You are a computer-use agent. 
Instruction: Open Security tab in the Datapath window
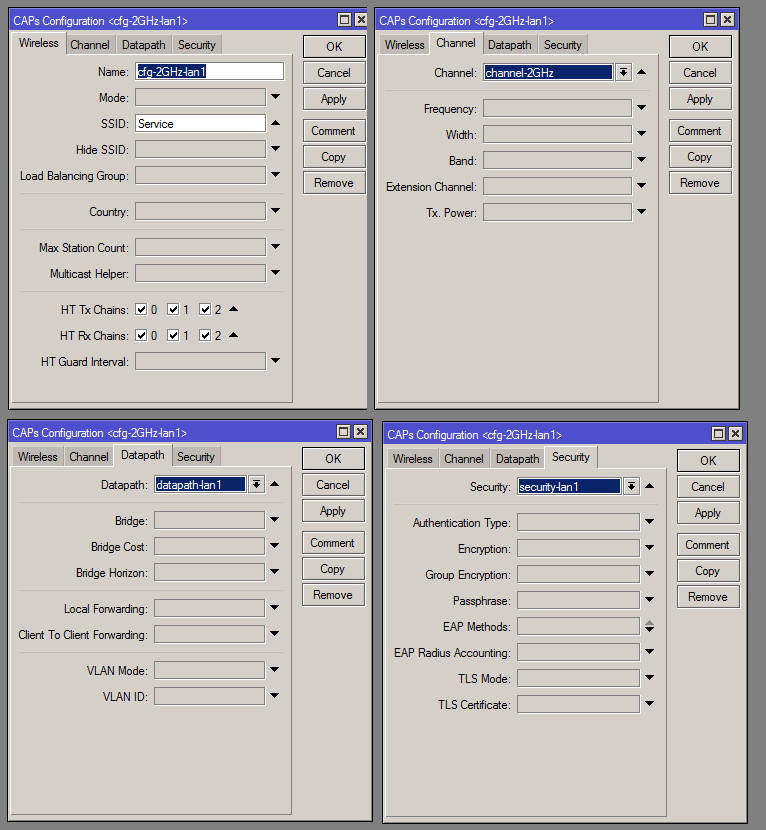pyautogui.click(x=195, y=456)
